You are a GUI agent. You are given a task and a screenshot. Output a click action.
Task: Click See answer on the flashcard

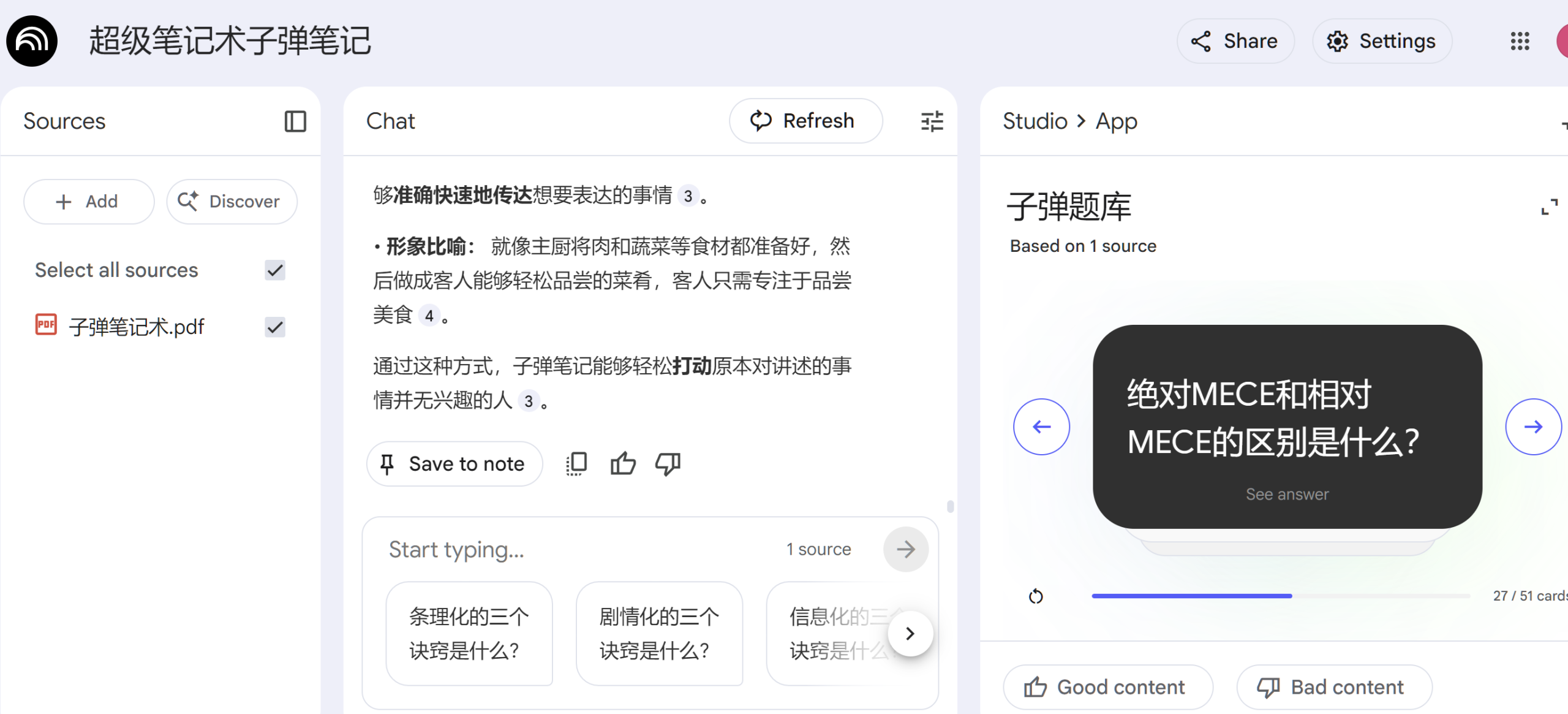click(1287, 494)
